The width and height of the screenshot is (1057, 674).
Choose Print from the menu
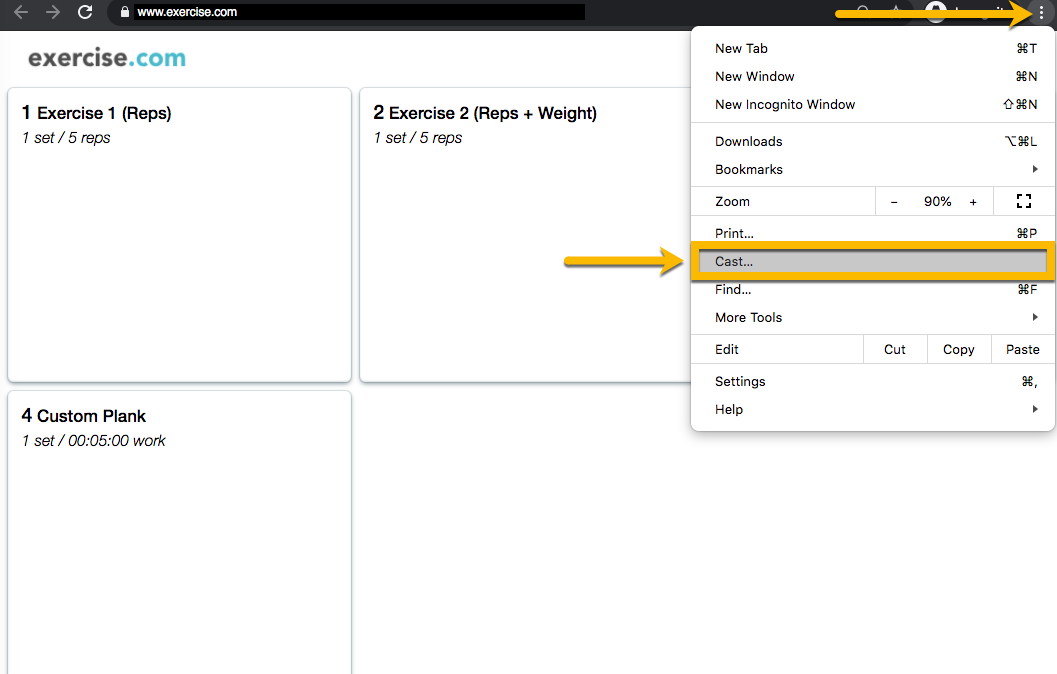pos(735,233)
